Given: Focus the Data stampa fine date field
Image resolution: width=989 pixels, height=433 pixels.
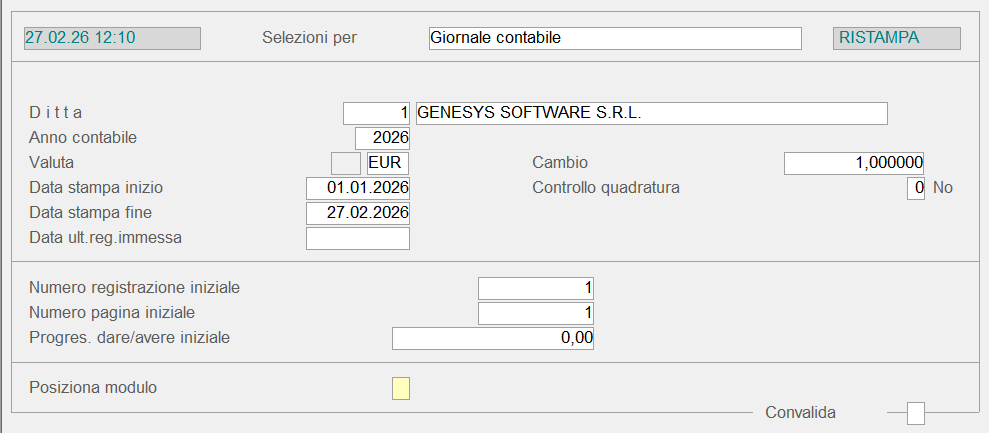Looking at the screenshot, I should (x=358, y=213).
